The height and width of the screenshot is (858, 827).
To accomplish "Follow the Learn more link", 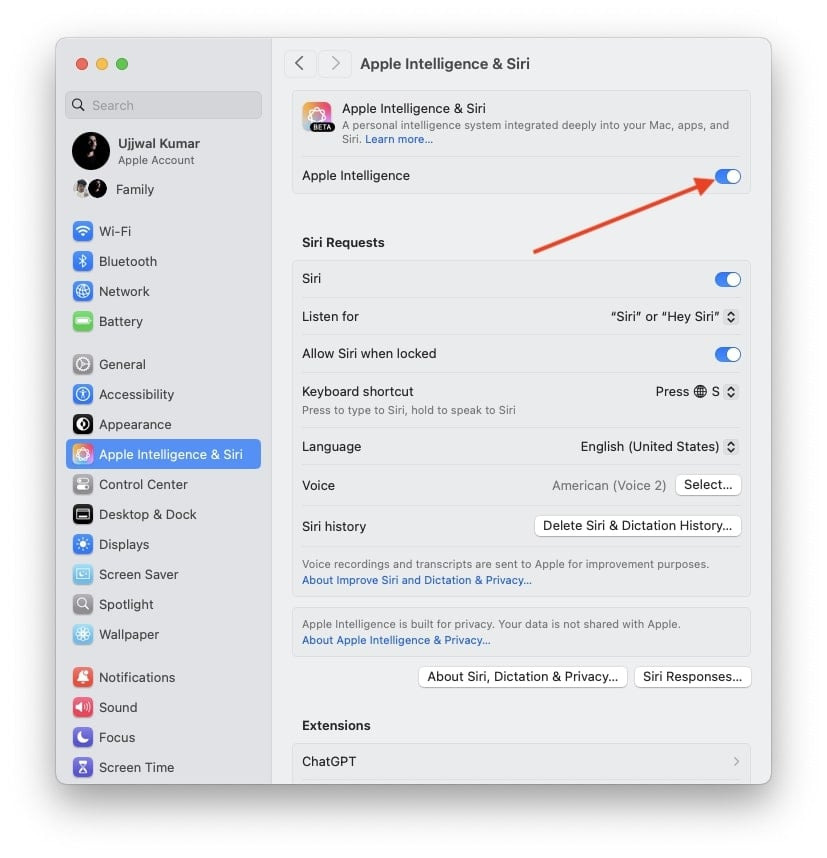I will (x=398, y=140).
